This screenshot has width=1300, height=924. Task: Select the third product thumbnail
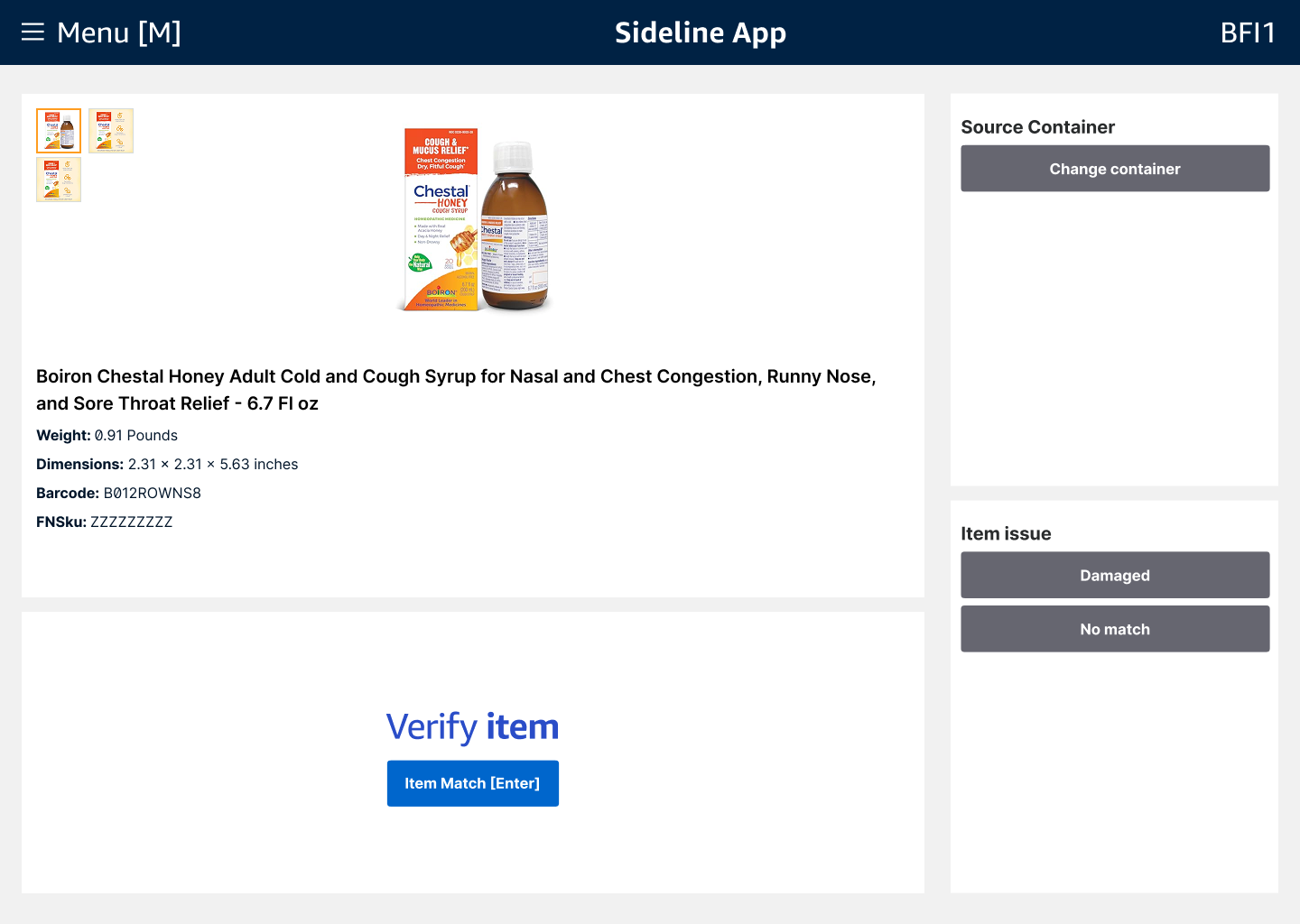pyautogui.click(x=59, y=180)
